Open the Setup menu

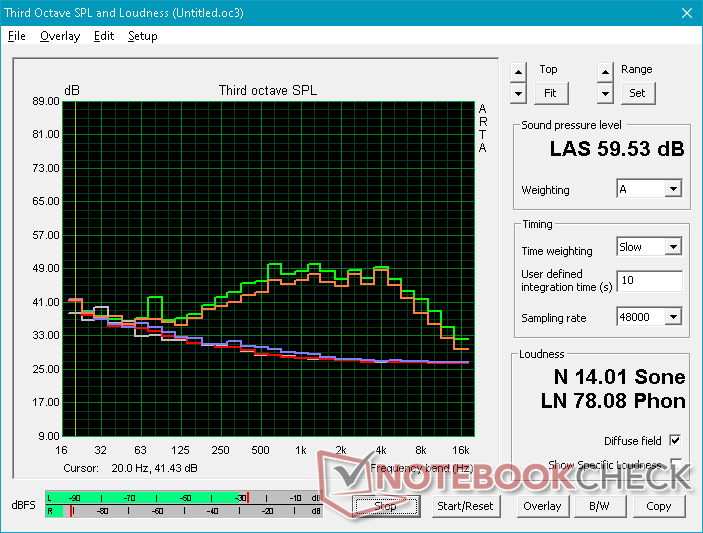coord(143,36)
